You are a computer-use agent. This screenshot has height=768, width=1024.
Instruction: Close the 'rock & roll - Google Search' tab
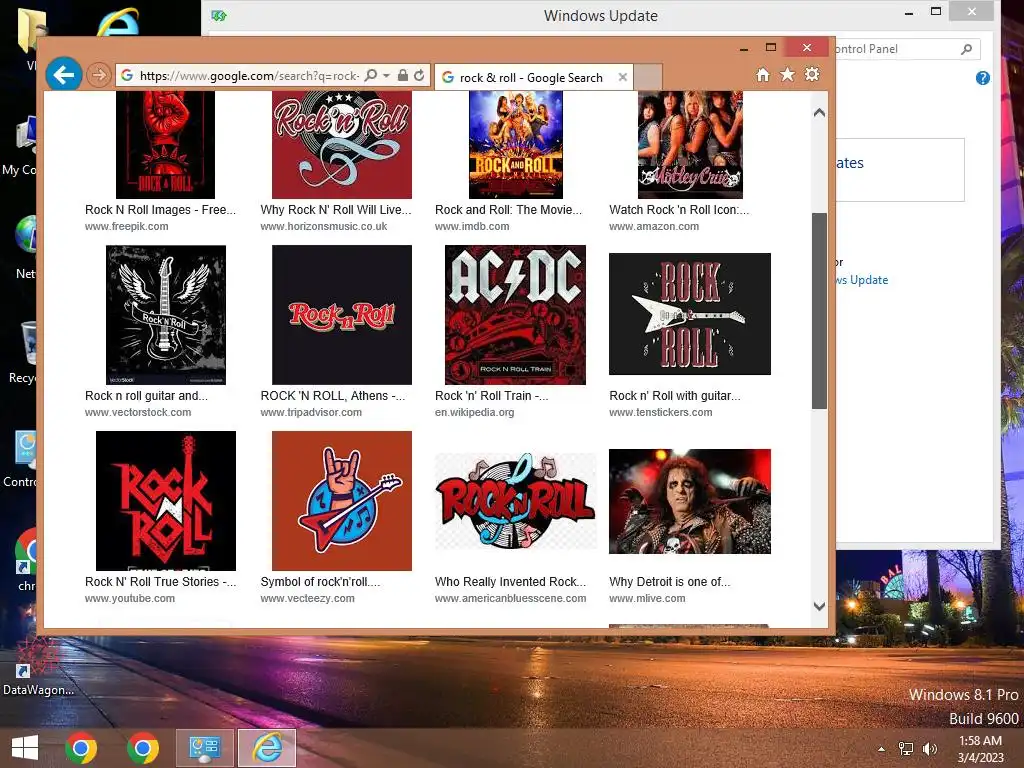click(x=622, y=77)
